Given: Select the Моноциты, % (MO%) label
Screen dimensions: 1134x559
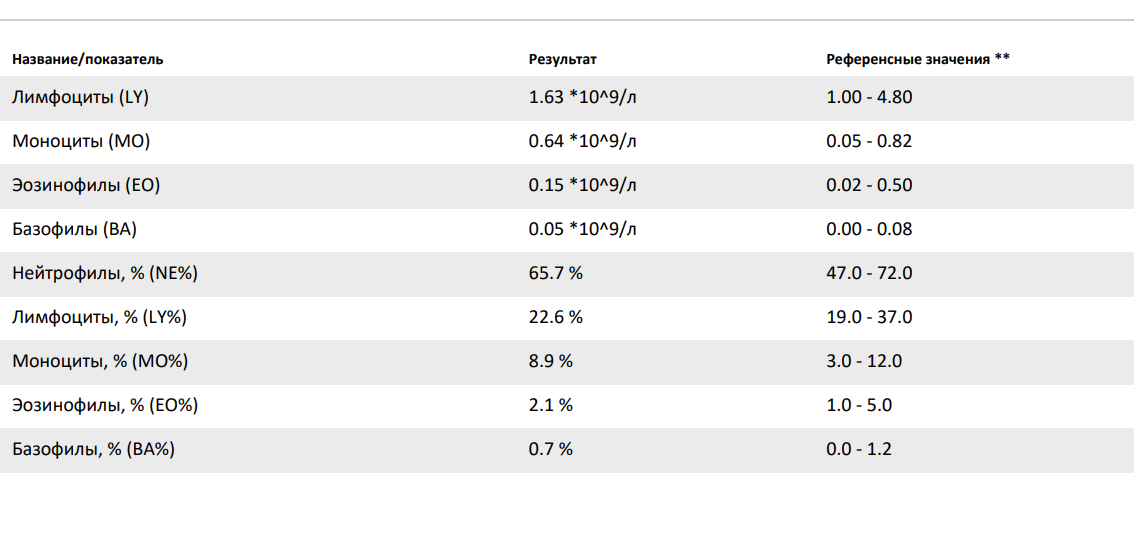Looking at the screenshot, I should click(100, 361).
